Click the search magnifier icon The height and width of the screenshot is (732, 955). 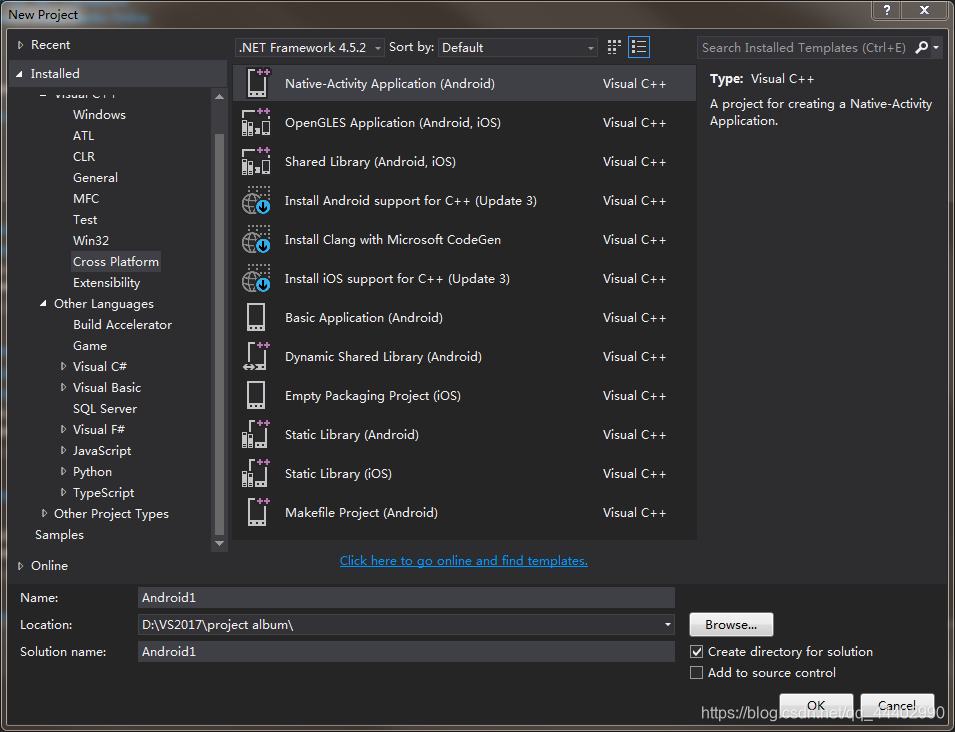point(922,48)
